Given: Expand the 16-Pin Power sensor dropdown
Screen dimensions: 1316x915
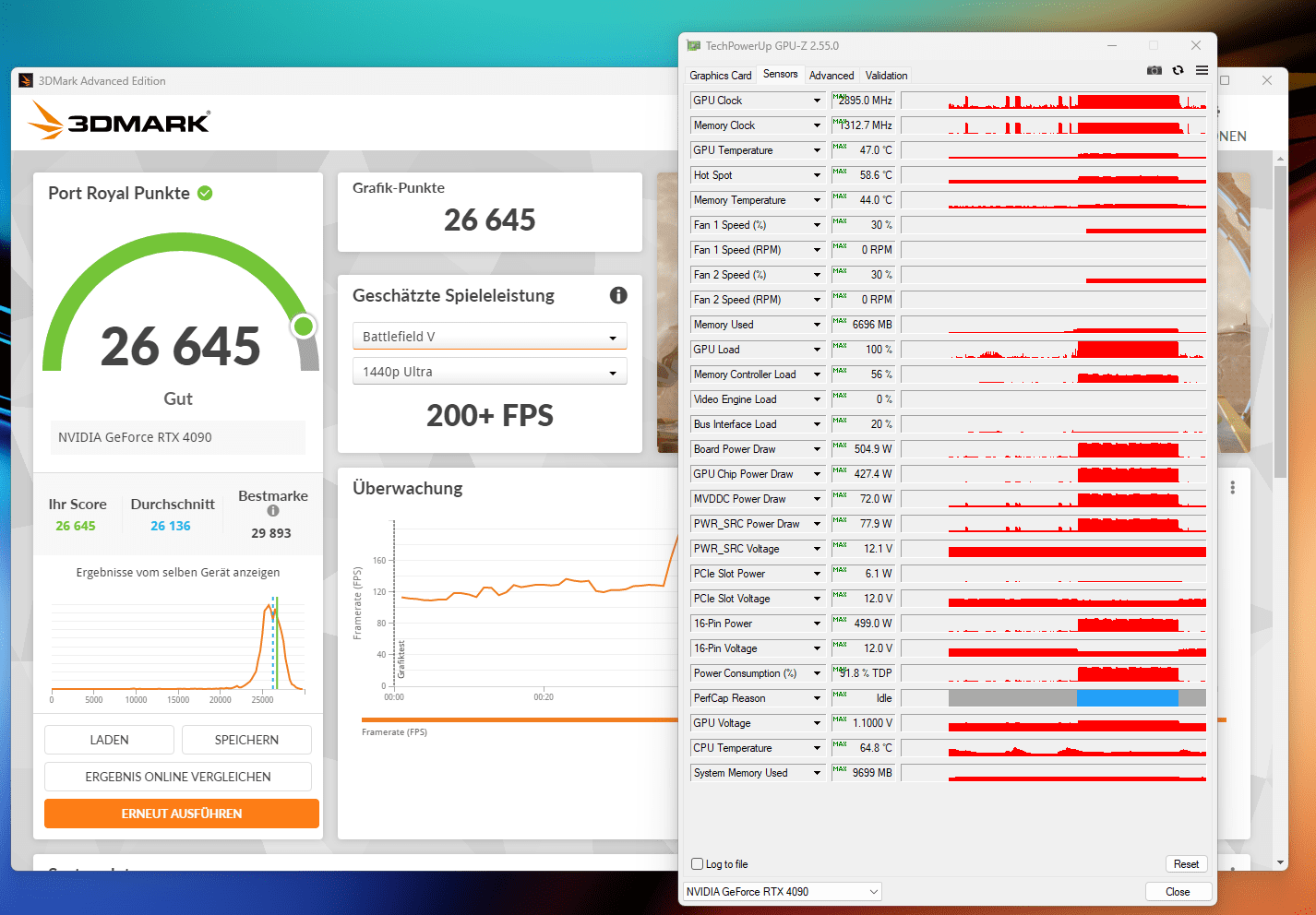Looking at the screenshot, I should tap(817, 624).
